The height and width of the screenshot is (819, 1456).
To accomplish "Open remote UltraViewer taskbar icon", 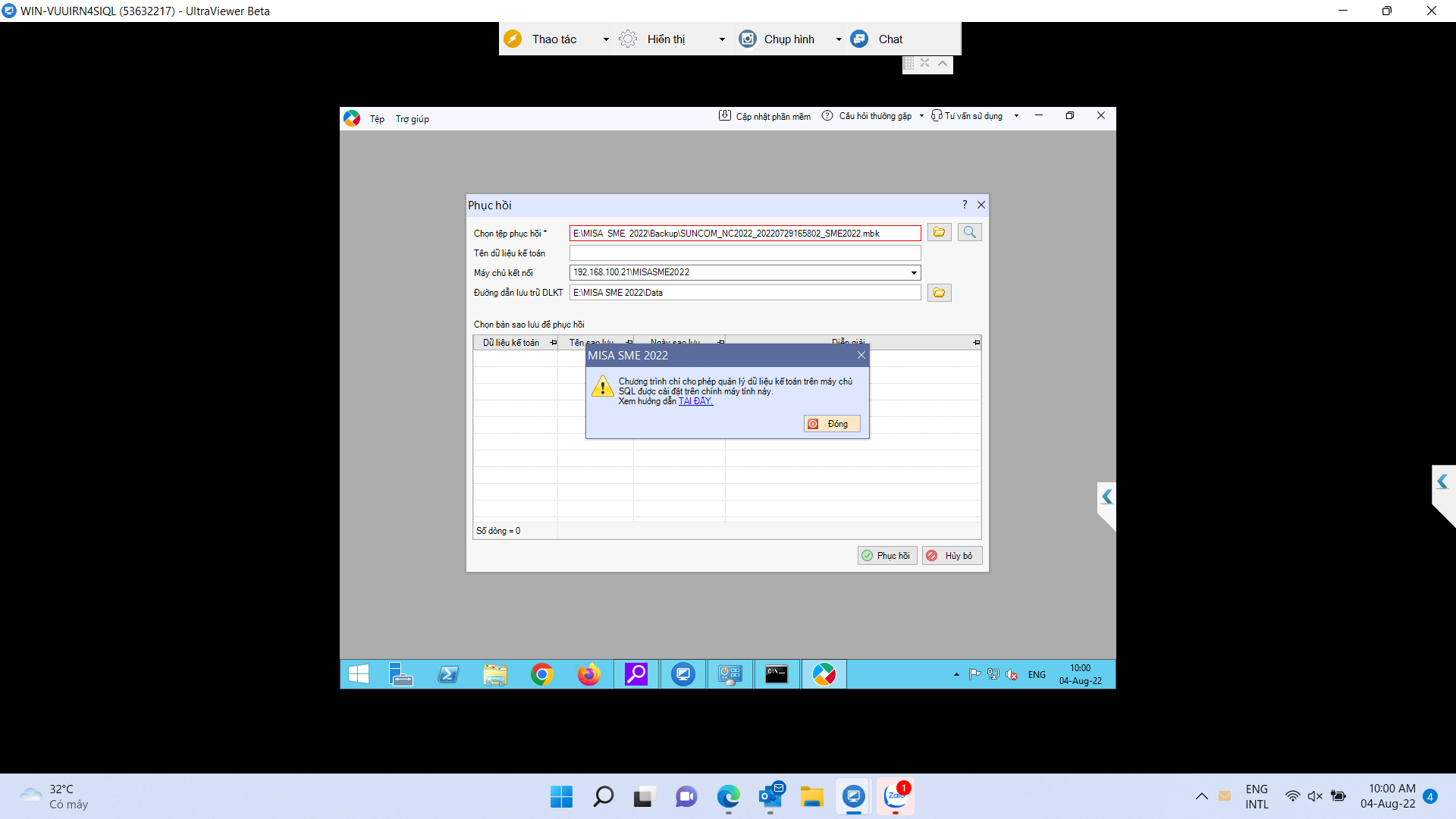I will [x=683, y=674].
